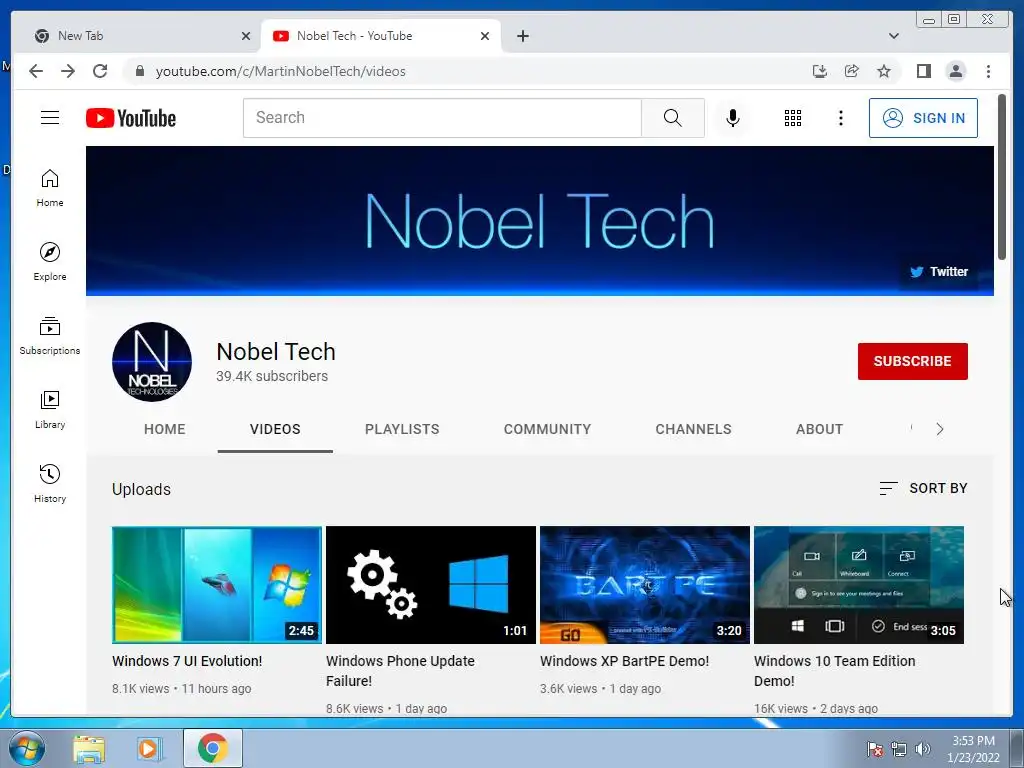Image resolution: width=1024 pixels, height=768 pixels.
Task: Open the YouTube guide hamburger menu
Action: coord(50,118)
